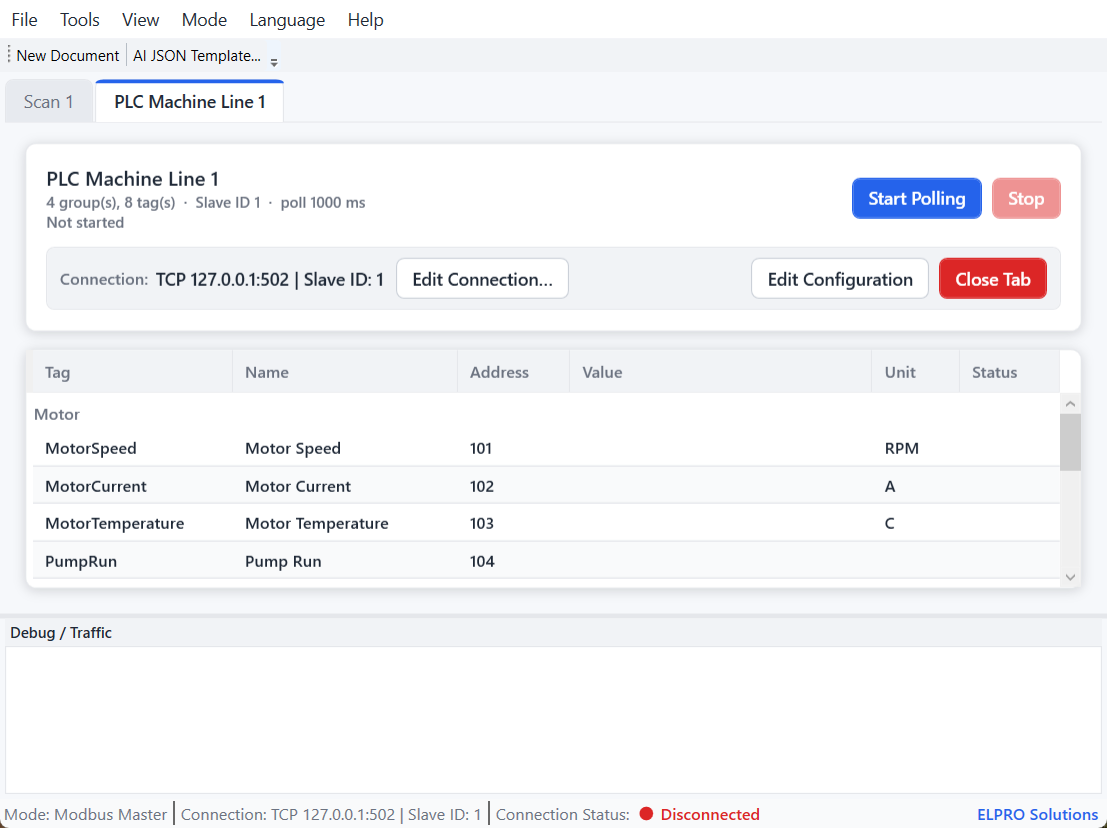Click Mode: Modbus Master status entry
The image size is (1107, 828).
[86, 815]
